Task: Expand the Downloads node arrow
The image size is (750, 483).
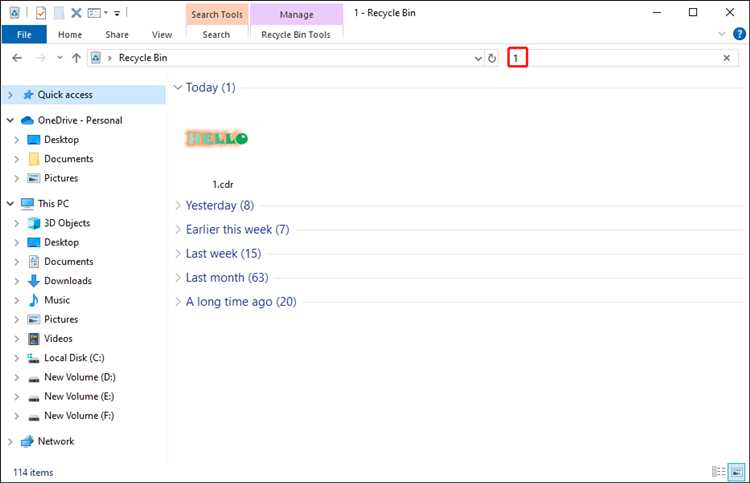Action: pyautogui.click(x=17, y=281)
